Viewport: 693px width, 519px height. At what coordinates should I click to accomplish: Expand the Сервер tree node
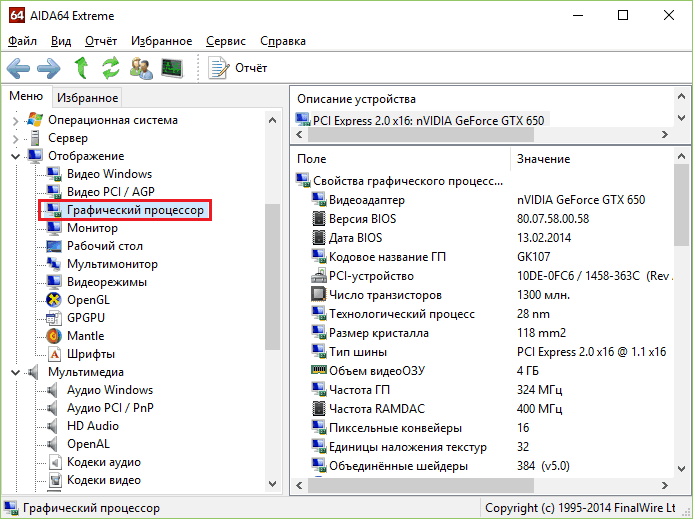click(15, 139)
